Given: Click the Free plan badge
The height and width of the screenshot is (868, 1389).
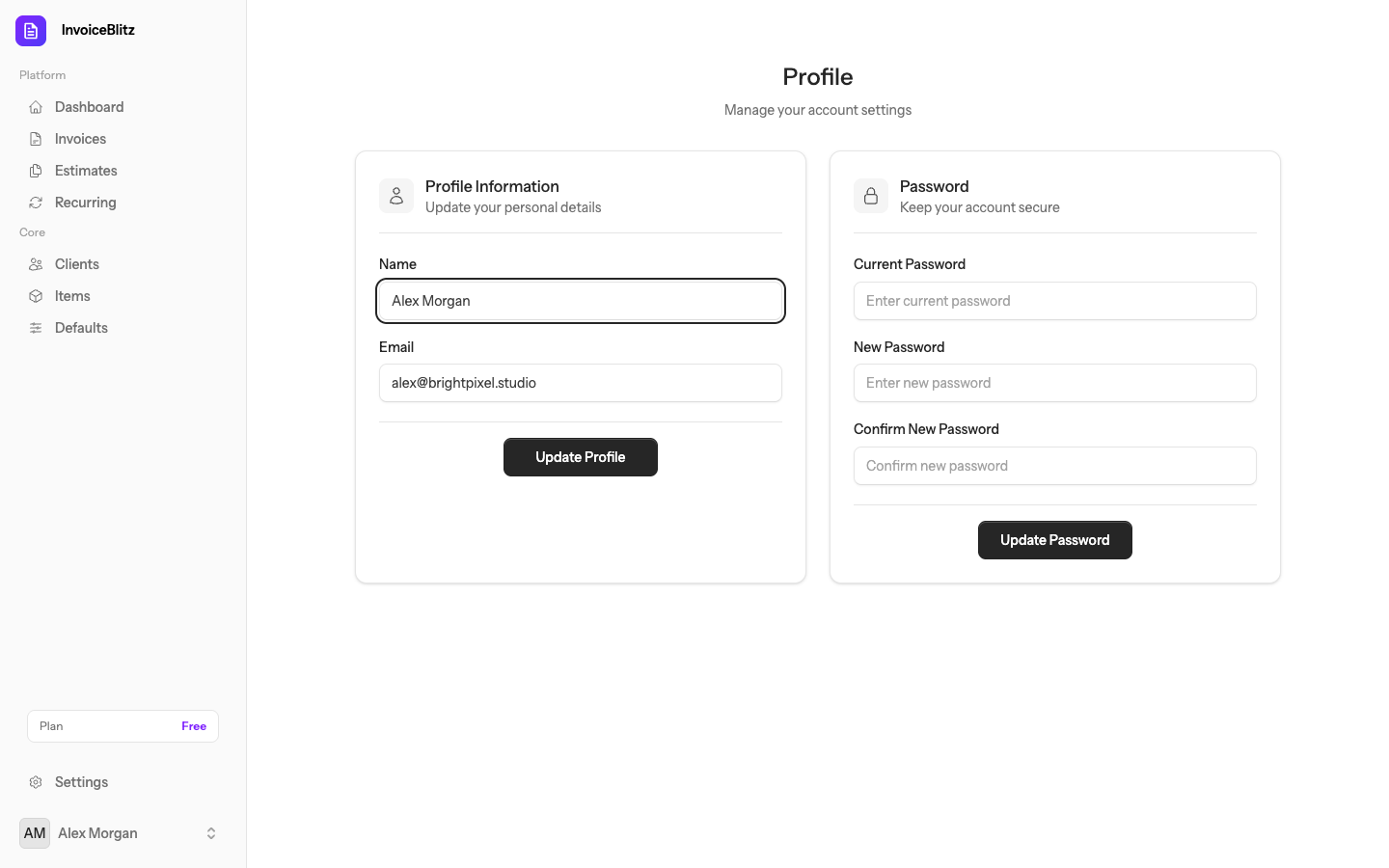Looking at the screenshot, I should 194,725.
